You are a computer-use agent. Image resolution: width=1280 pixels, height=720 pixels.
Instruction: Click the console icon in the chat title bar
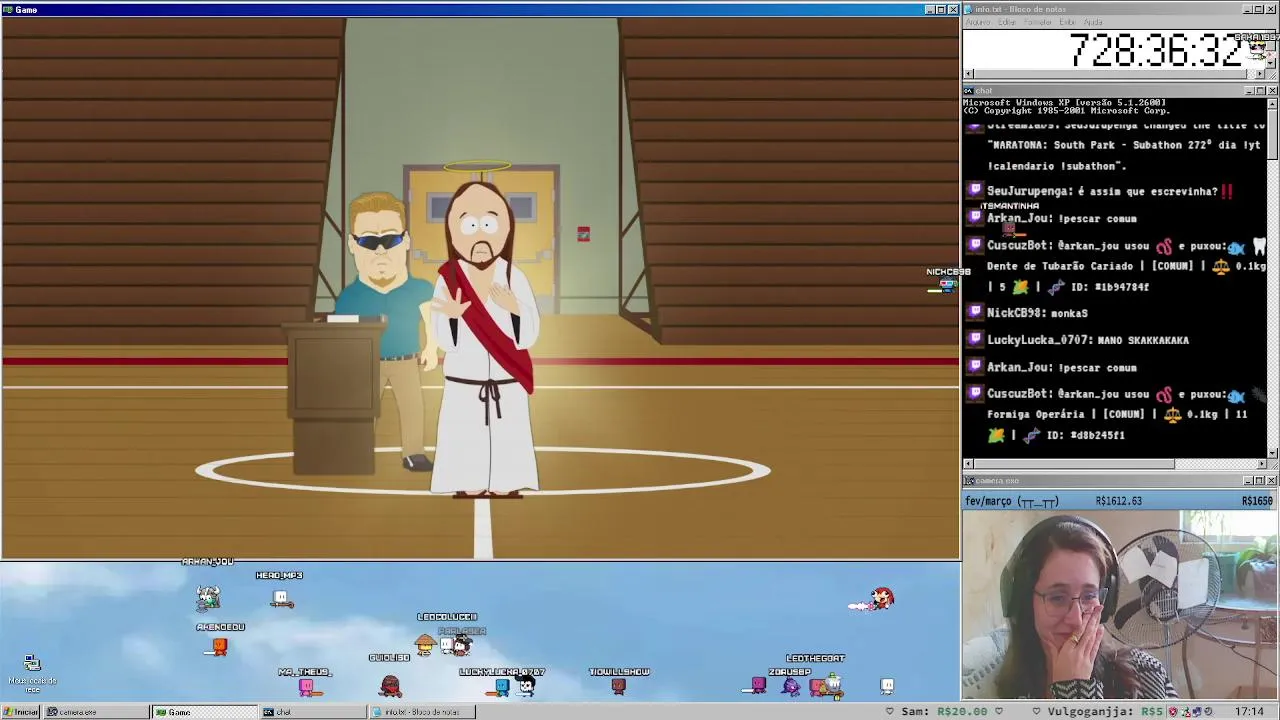point(969,91)
